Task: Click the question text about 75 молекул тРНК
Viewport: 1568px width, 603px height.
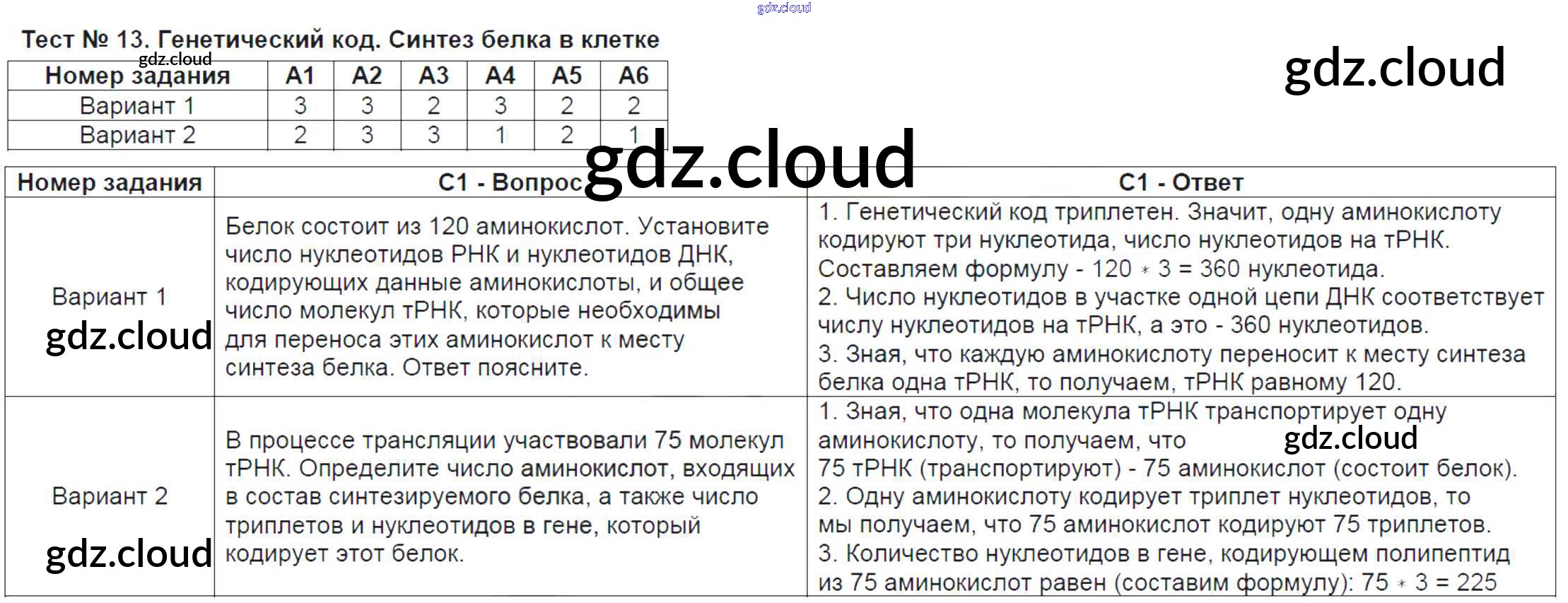Action: (509, 496)
